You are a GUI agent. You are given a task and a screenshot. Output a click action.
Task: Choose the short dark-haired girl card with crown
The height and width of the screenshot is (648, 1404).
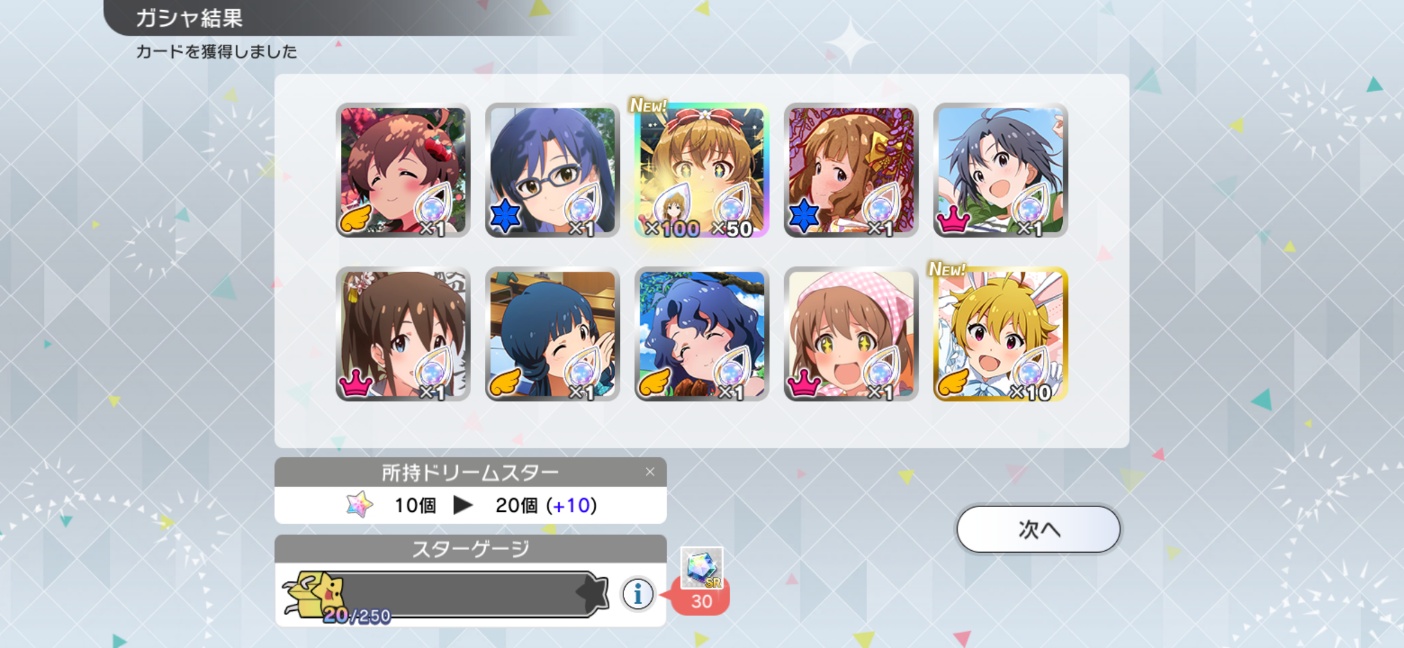click(1000, 170)
